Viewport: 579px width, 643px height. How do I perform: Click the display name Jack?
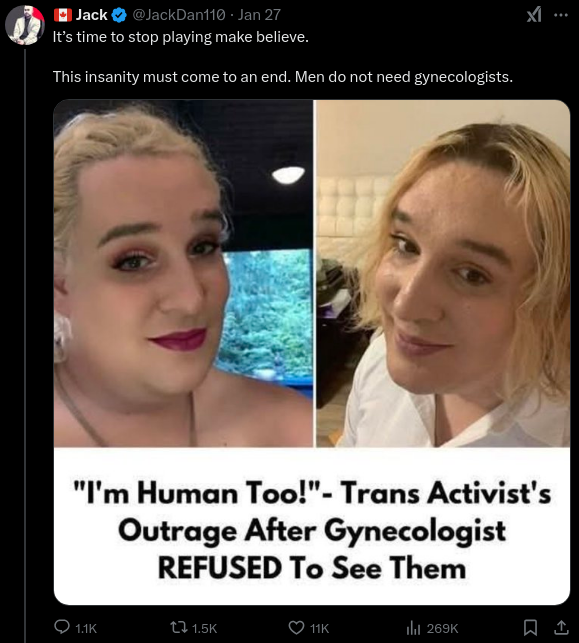point(91,15)
